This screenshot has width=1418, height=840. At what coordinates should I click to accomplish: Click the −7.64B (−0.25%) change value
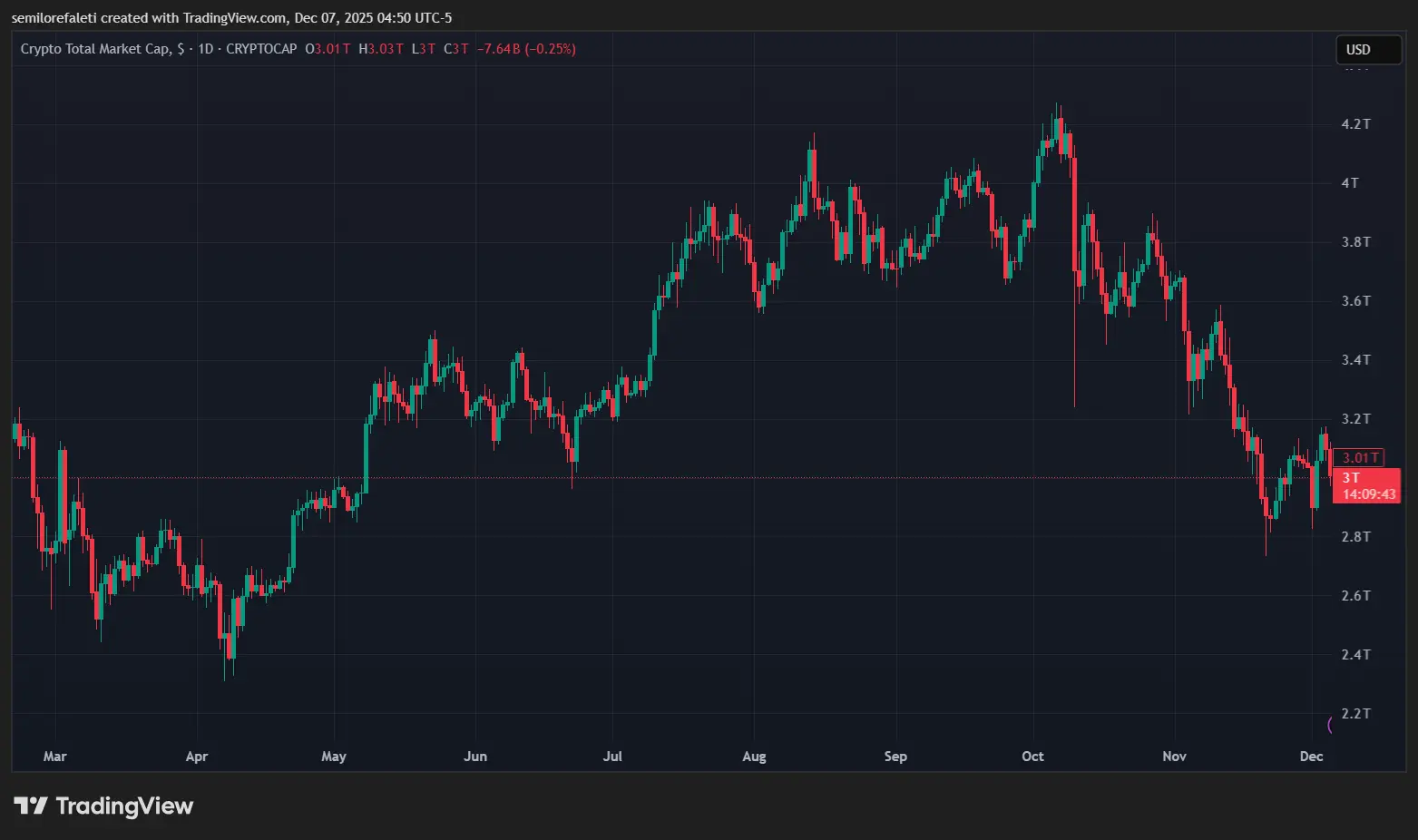point(526,49)
